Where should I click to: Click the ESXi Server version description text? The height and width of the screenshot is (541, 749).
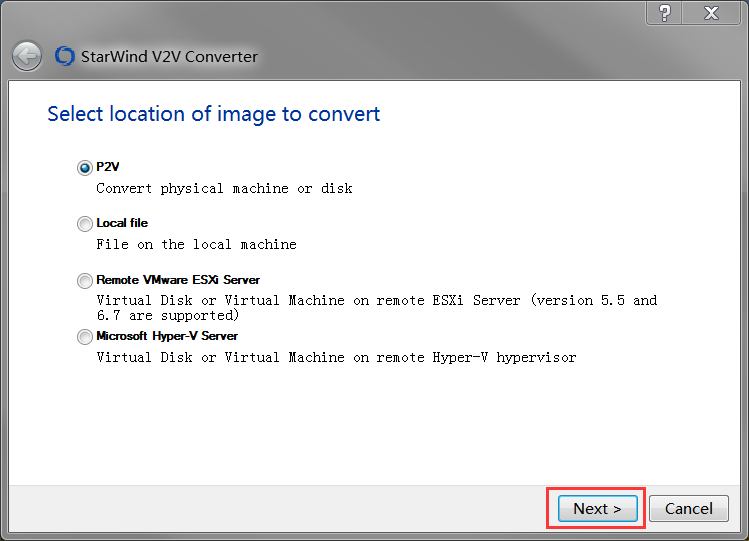click(376, 308)
